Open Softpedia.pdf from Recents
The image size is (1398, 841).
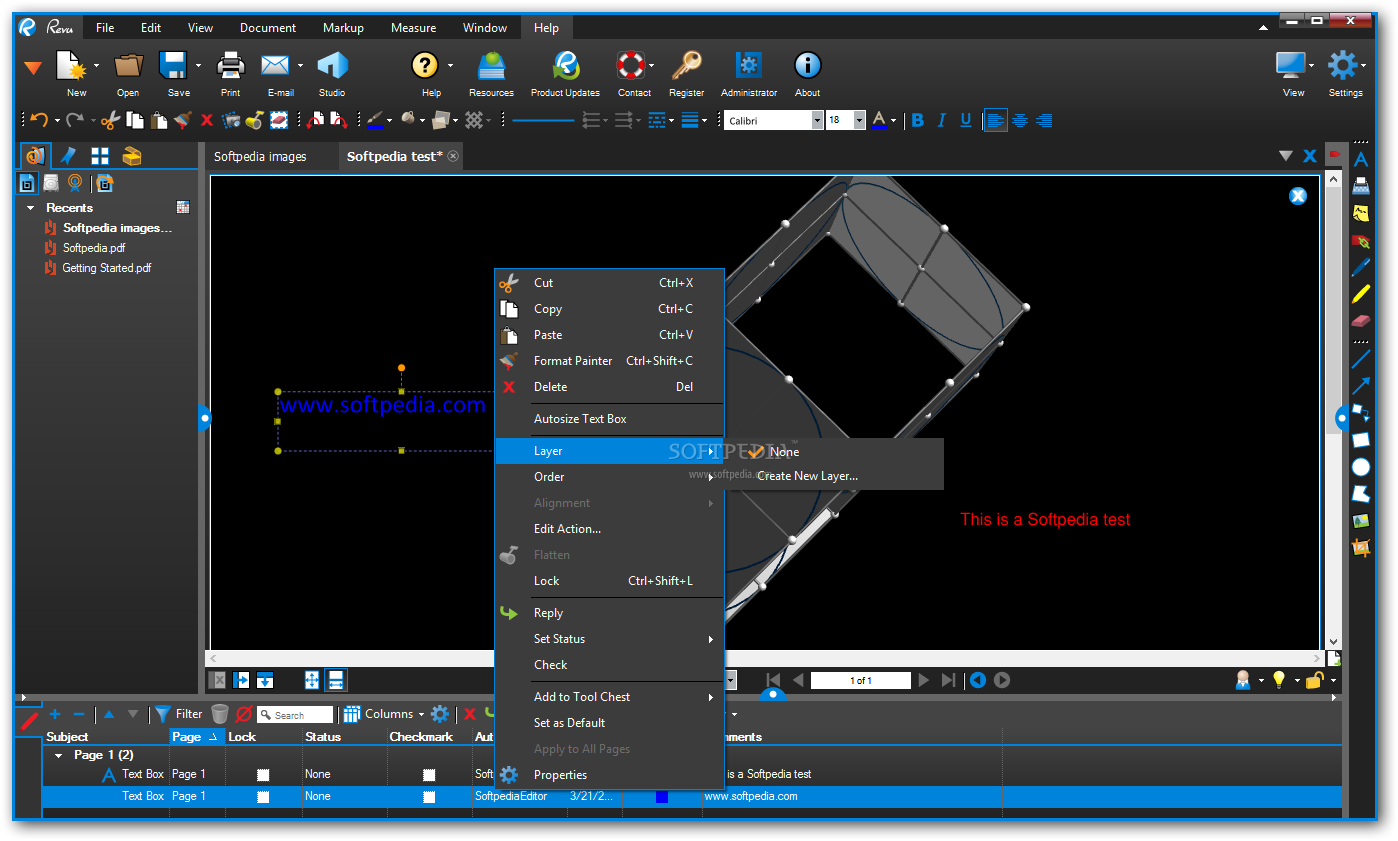[x=94, y=248]
